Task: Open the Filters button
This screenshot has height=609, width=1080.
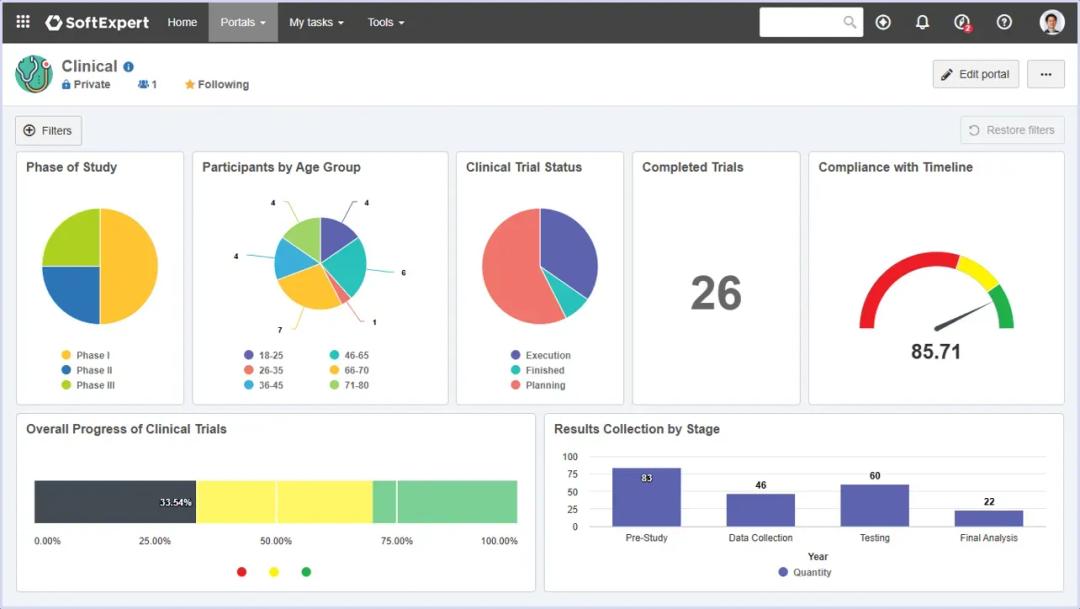Action: coord(48,131)
